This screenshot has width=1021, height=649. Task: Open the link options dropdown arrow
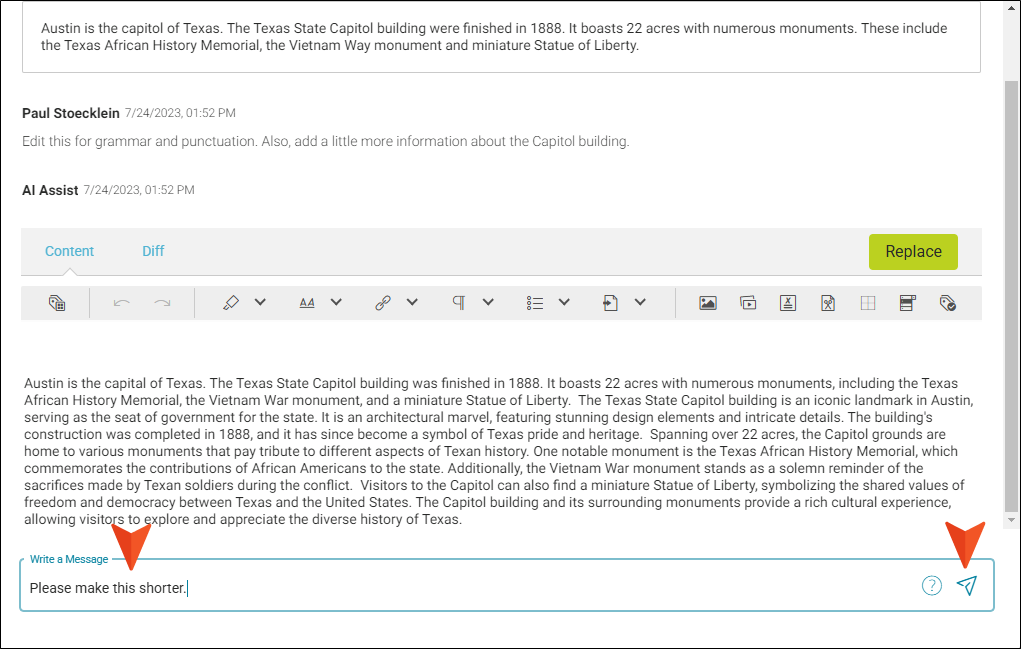point(412,302)
